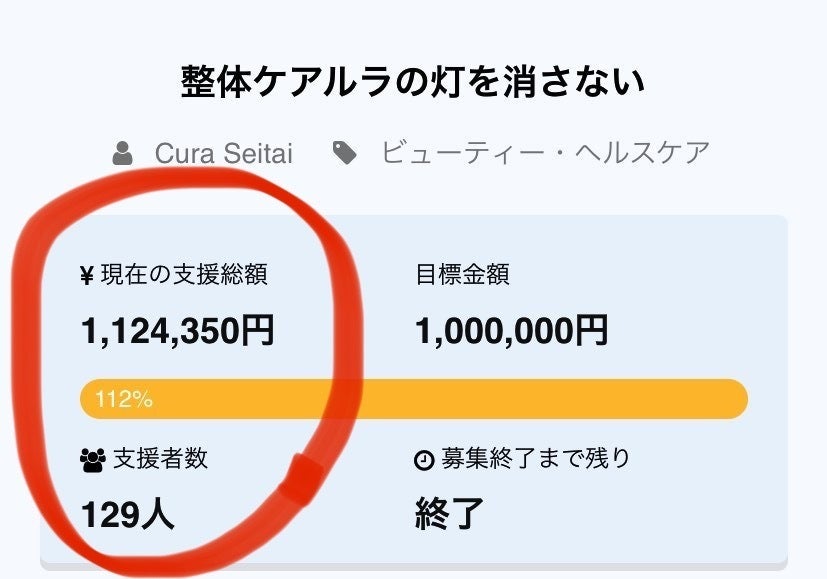Click the project title 整体ケアルラの灯を消さない
This screenshot has height=579, width=827.
point(413,82)
